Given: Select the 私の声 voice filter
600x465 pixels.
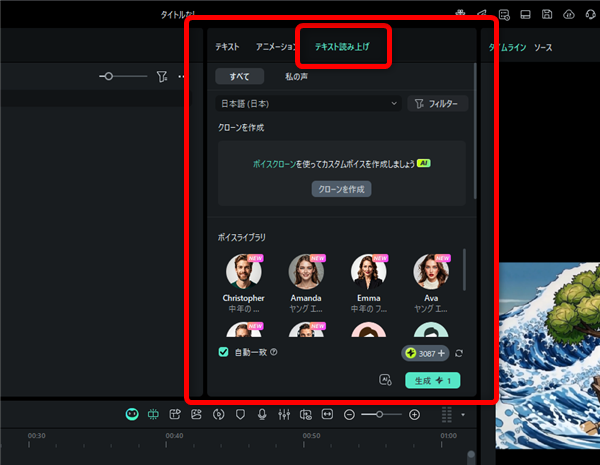Looking at the screenshot, I should point(296,76).
